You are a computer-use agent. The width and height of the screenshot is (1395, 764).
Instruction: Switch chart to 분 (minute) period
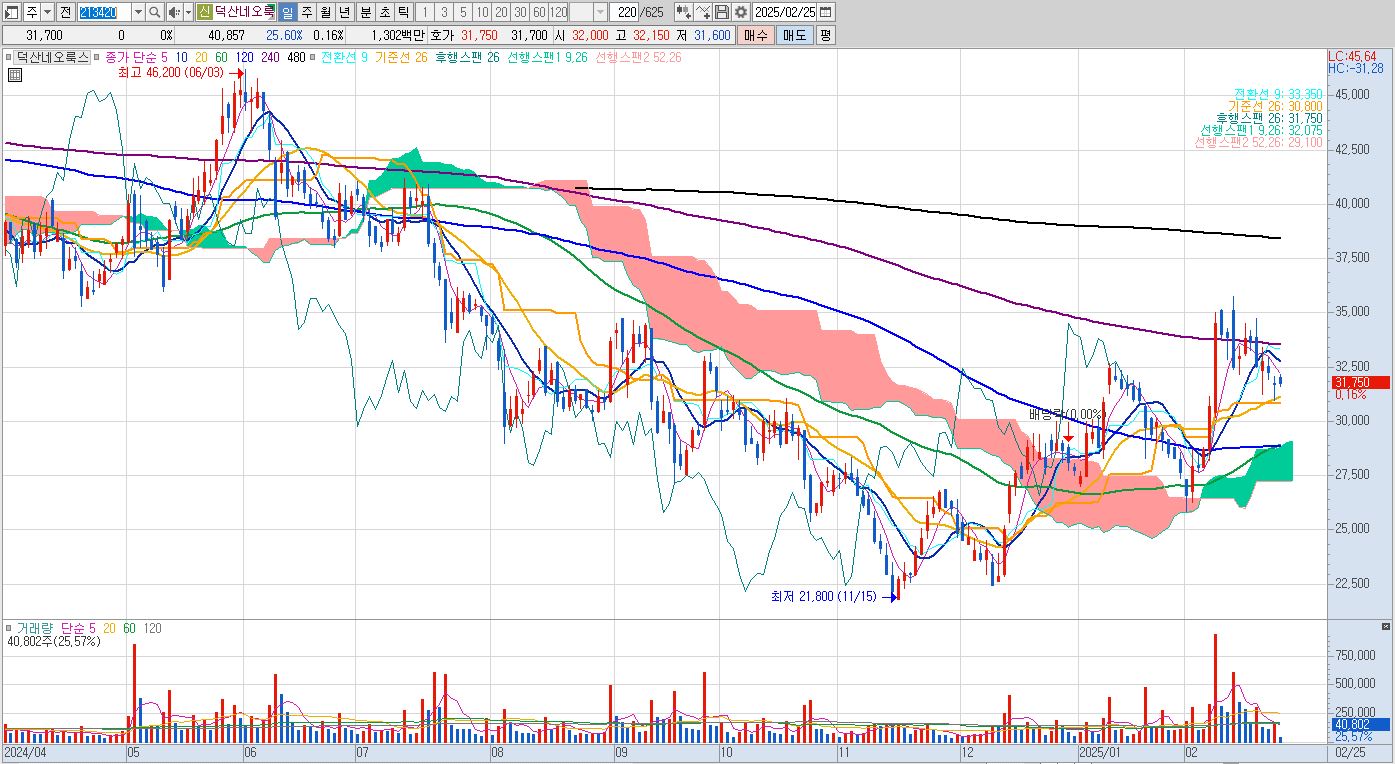click(365, 12)
